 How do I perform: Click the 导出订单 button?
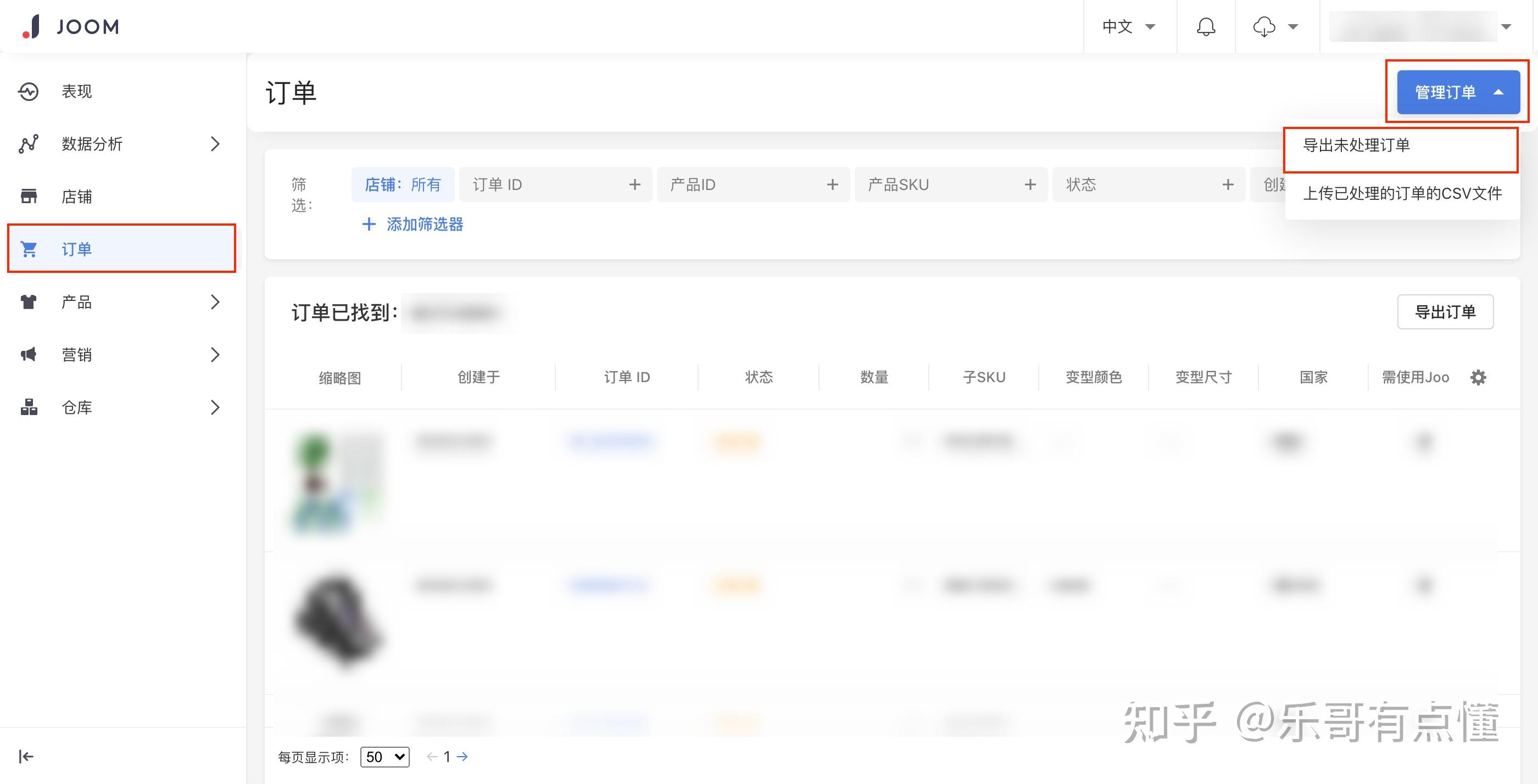(x=1445, y=311)
